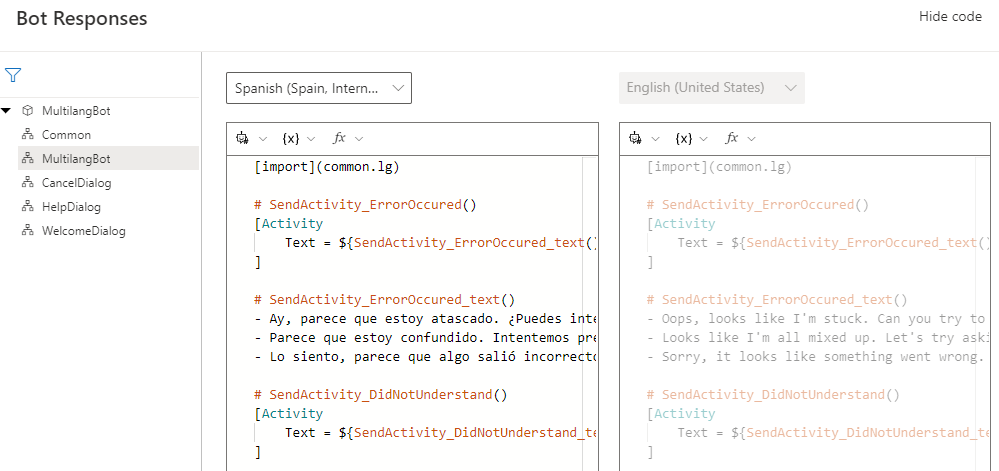Open WelcomeDialog in the navigation tree
The width and height of the screenshot is (999, 471).
pyautogui.click(x=83, y=231)
